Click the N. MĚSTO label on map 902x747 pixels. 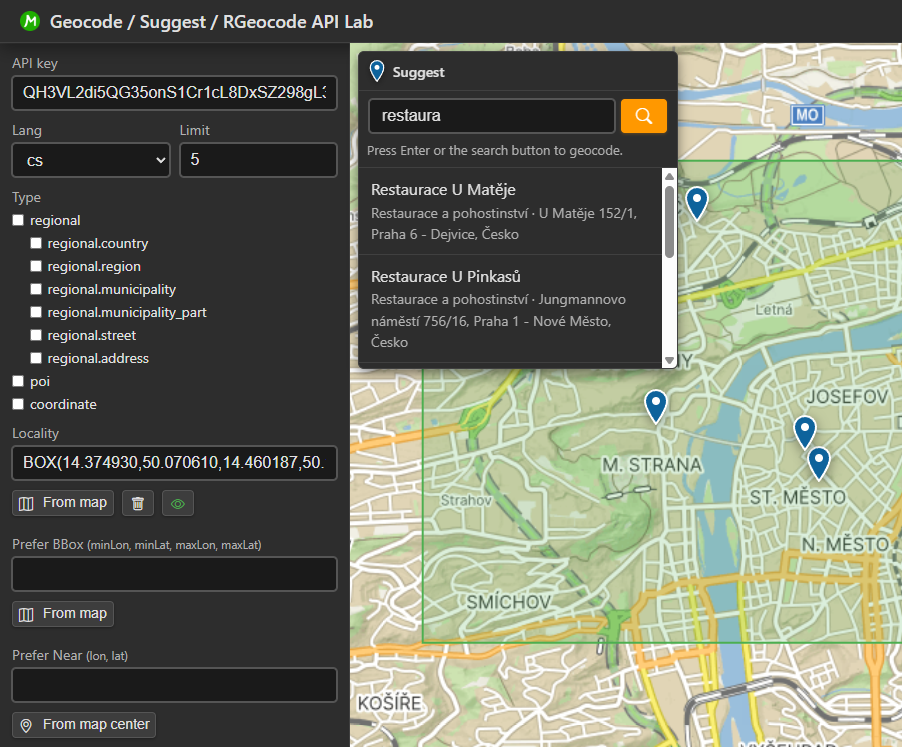click(x=846, y=544)
